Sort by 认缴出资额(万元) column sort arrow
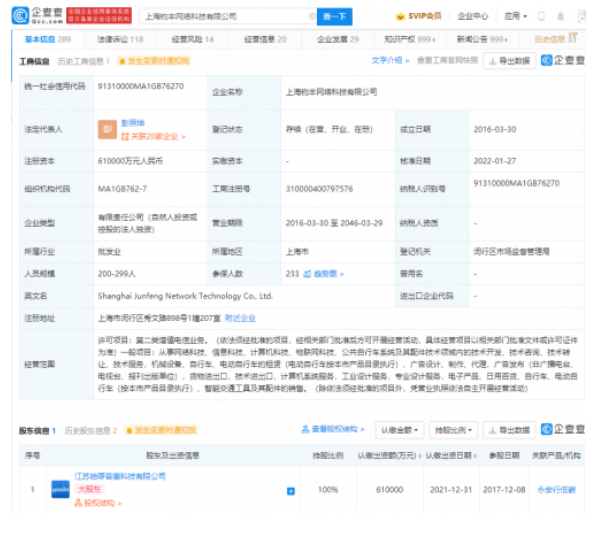 point(420,456)
